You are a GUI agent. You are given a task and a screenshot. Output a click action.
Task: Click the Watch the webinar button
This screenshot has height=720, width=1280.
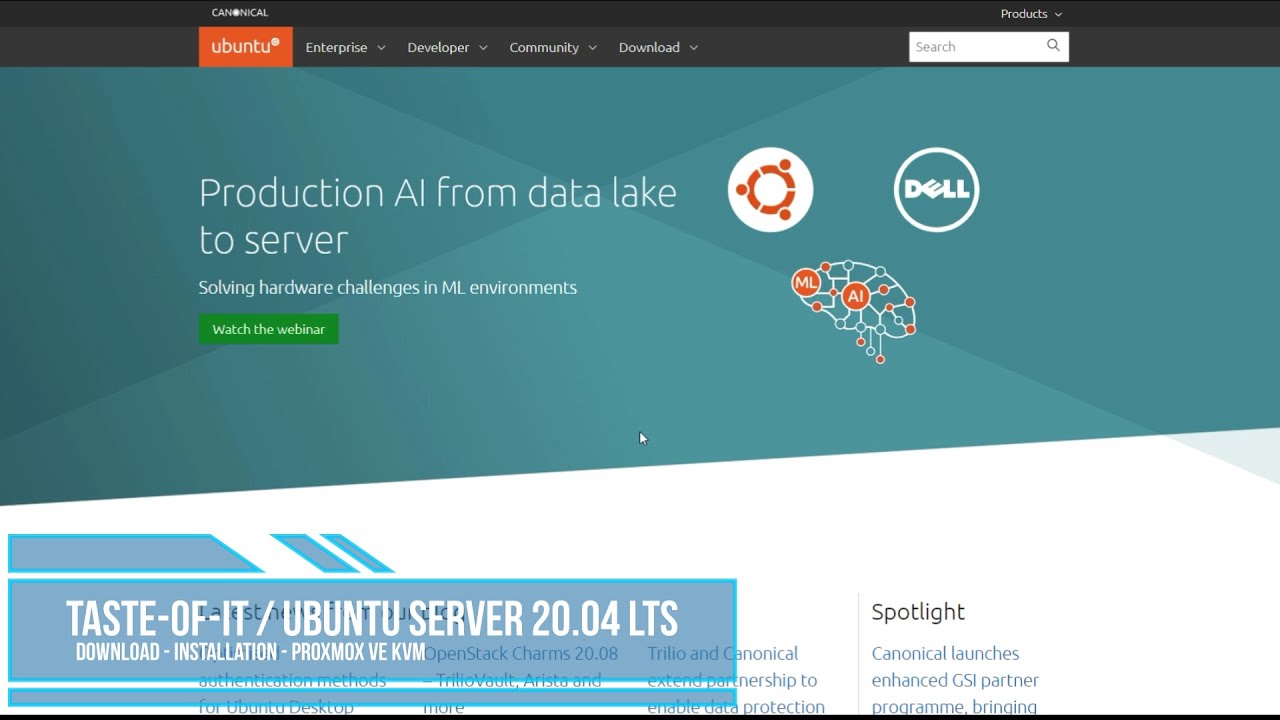click(269, 329)
